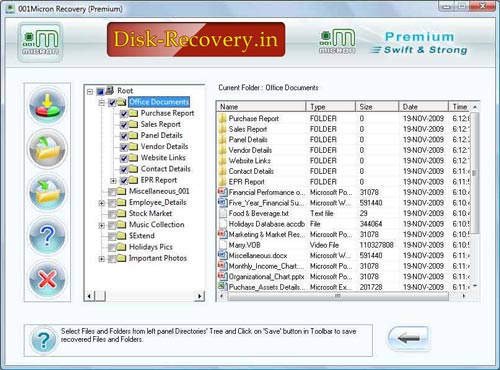This screenshot has width=500, height=370.
Task: Click the Holidays Database.accdb file icon
Action: (x=222, y=224)
